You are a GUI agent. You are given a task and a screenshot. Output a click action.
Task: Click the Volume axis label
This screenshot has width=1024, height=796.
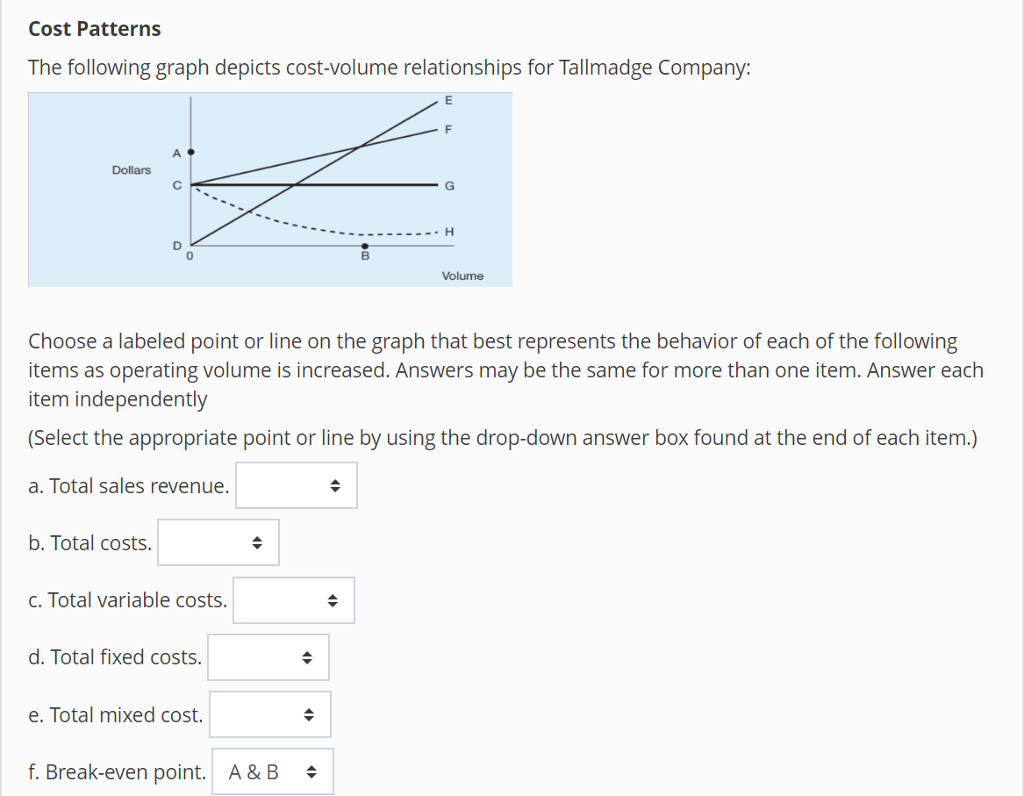461,275
